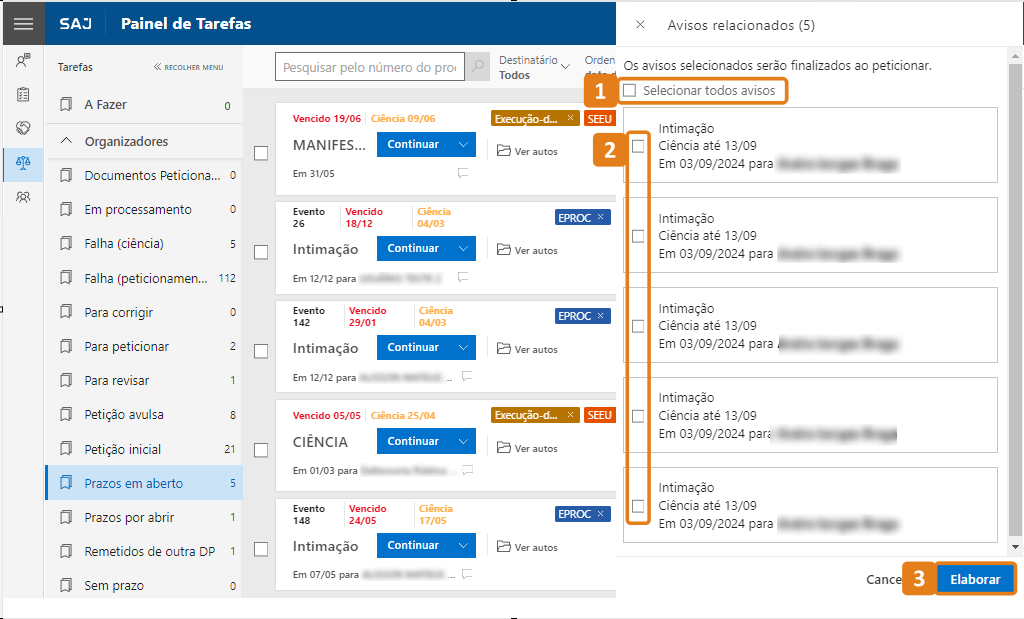Click the Avisos panel scrollbar down arrow
Image resolution: width=1024 pixels, height=619 pixels.
coord(1016,547)
